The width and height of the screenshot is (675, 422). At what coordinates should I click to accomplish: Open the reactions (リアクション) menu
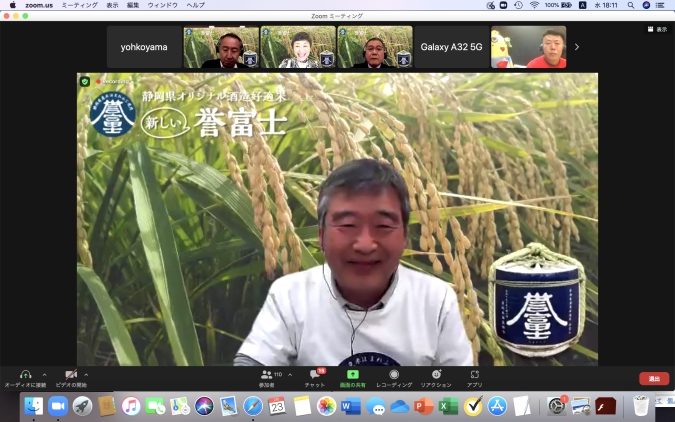pyautogui.click(x=436, y=378)
